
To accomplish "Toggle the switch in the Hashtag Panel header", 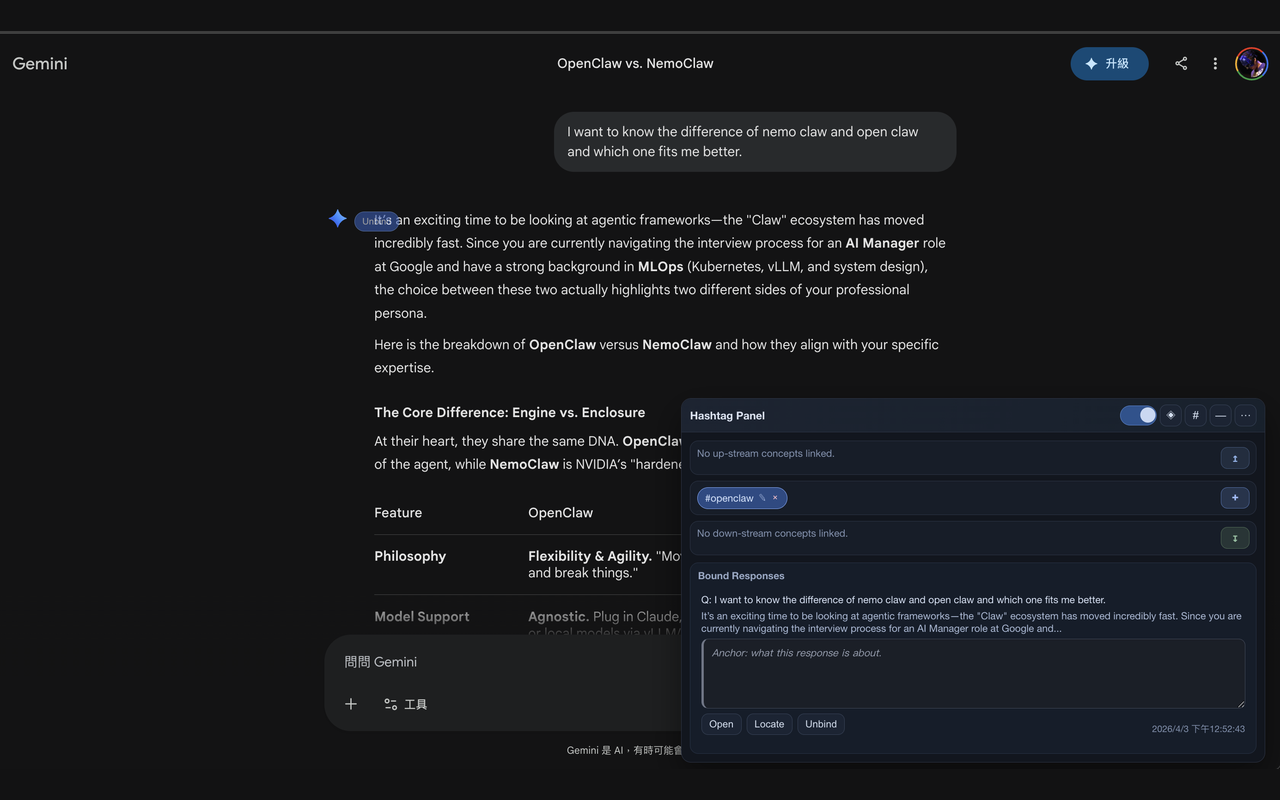I will (1138, 414).
